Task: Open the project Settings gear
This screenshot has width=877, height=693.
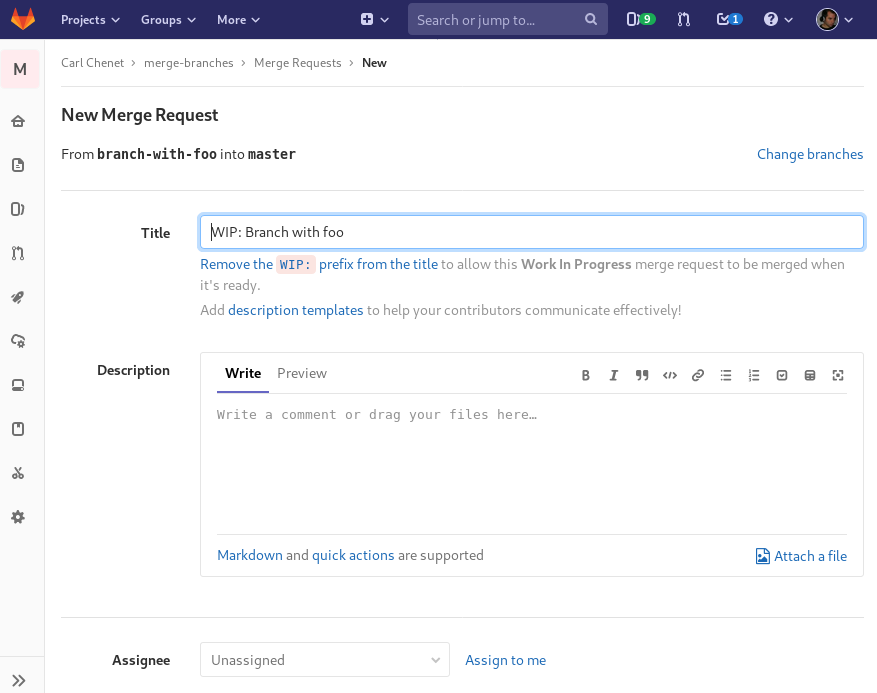Action: click(x=18, y=517)
